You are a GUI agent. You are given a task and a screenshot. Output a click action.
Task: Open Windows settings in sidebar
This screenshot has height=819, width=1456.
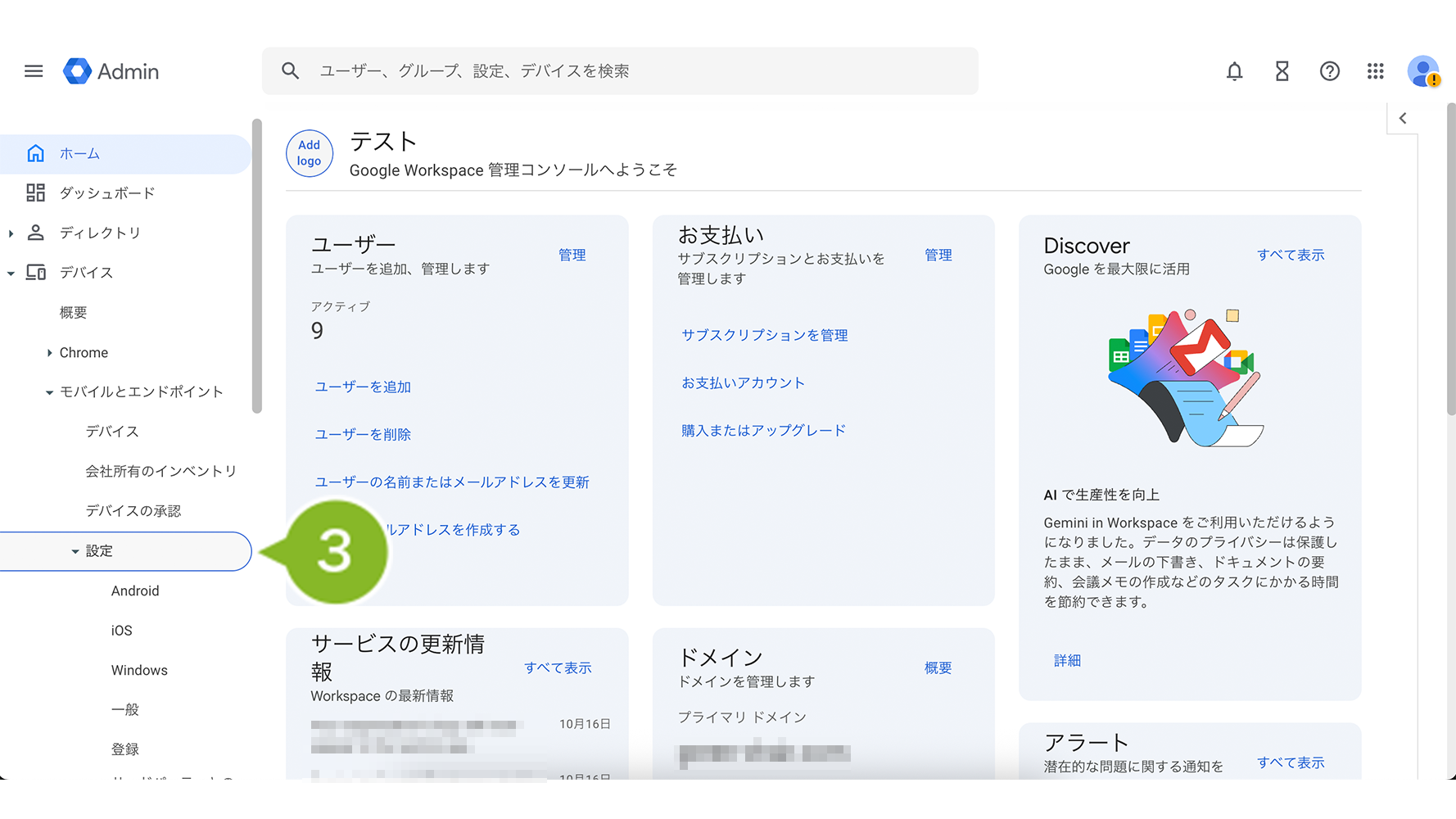click(x=139, y=670)
